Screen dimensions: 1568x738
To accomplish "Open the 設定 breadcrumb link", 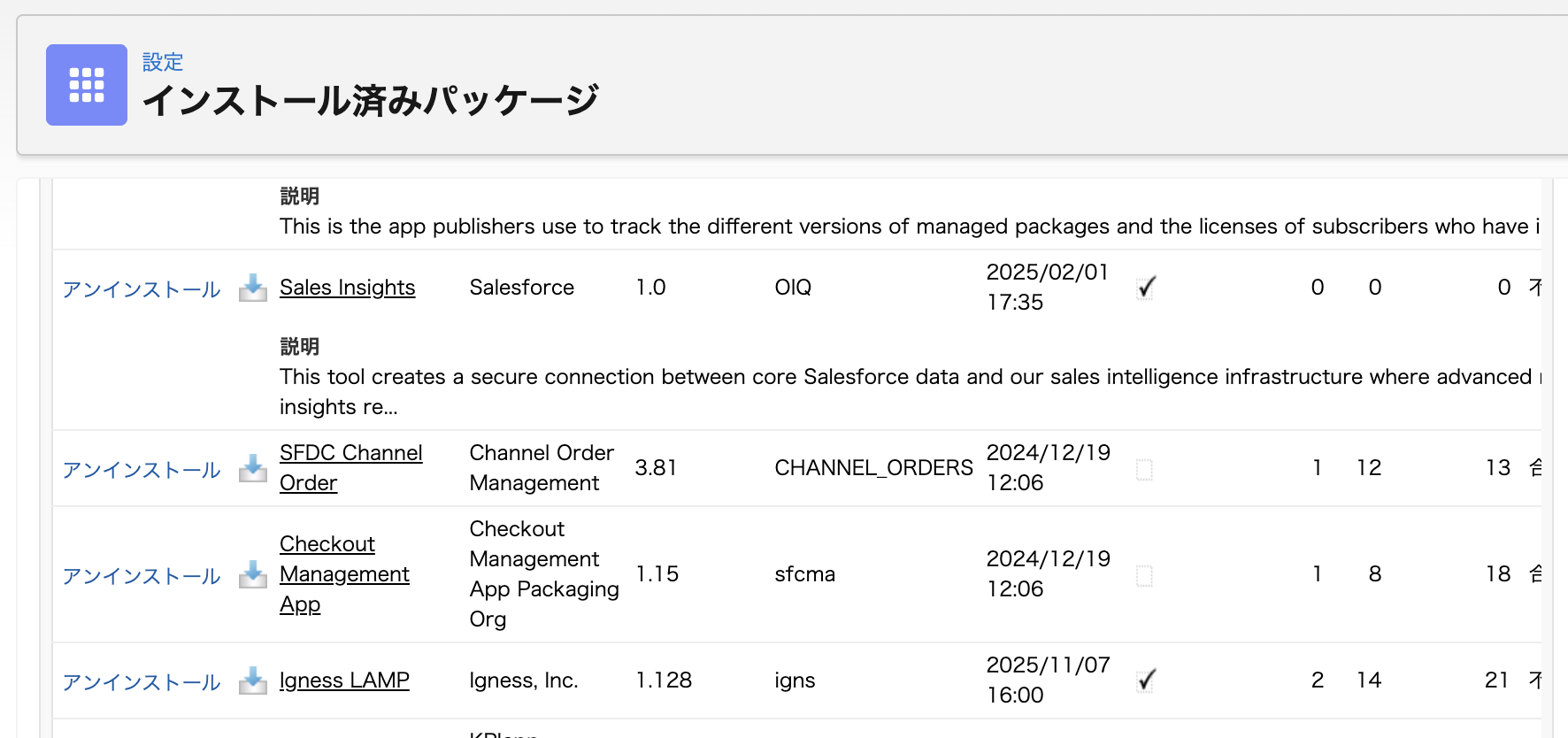I will click(163, 62).
